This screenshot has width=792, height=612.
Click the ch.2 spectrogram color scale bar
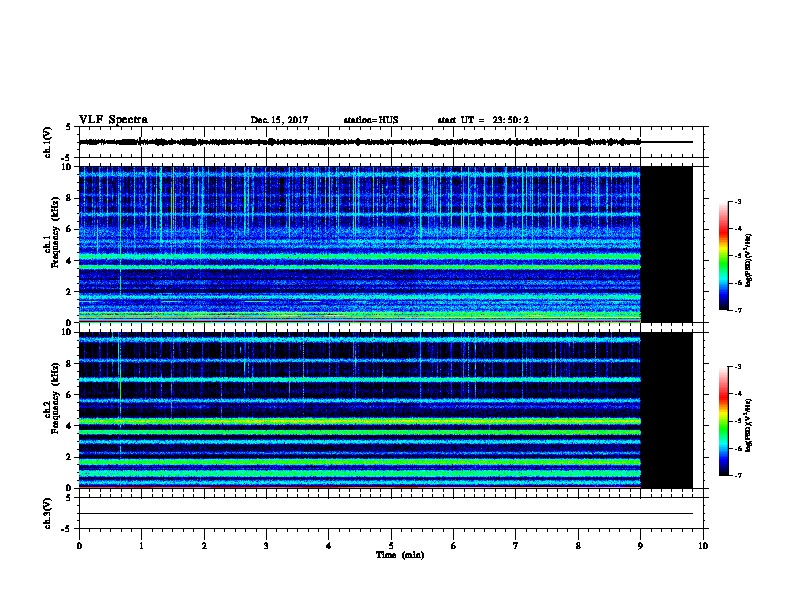723,421
